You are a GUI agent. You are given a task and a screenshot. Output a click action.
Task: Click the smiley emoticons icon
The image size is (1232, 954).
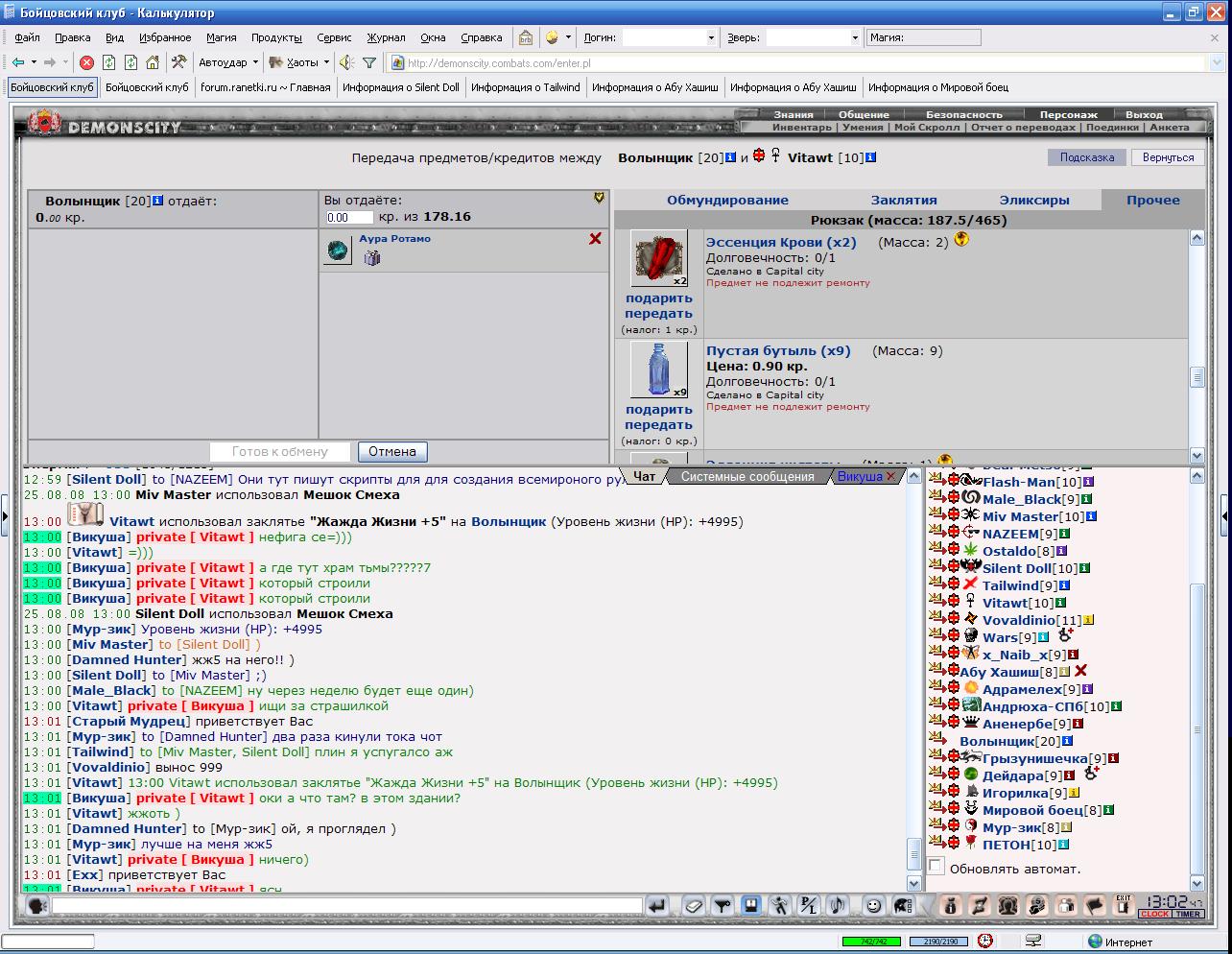click(873, 905)
